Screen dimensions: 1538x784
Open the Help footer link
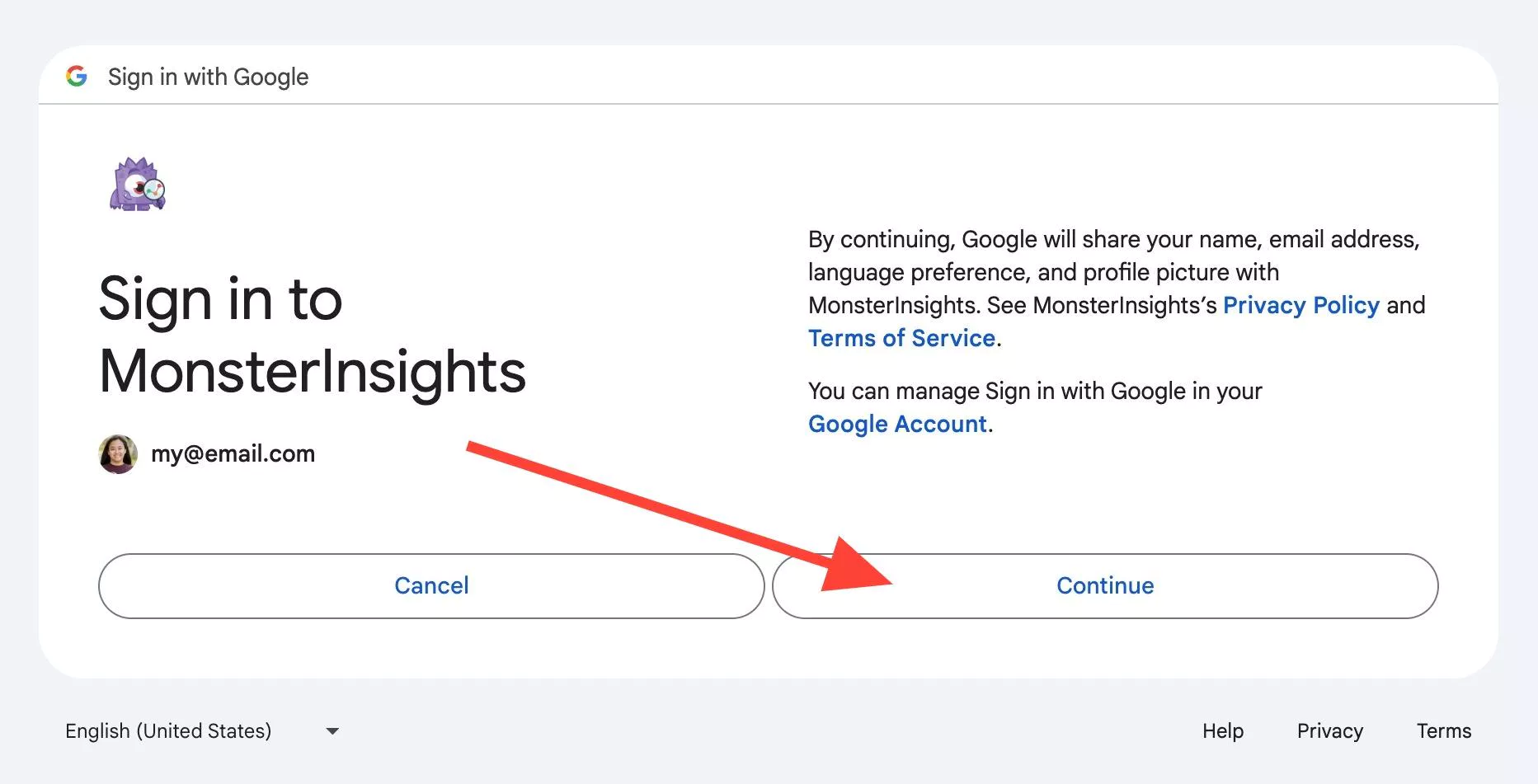pos(1222,731)
